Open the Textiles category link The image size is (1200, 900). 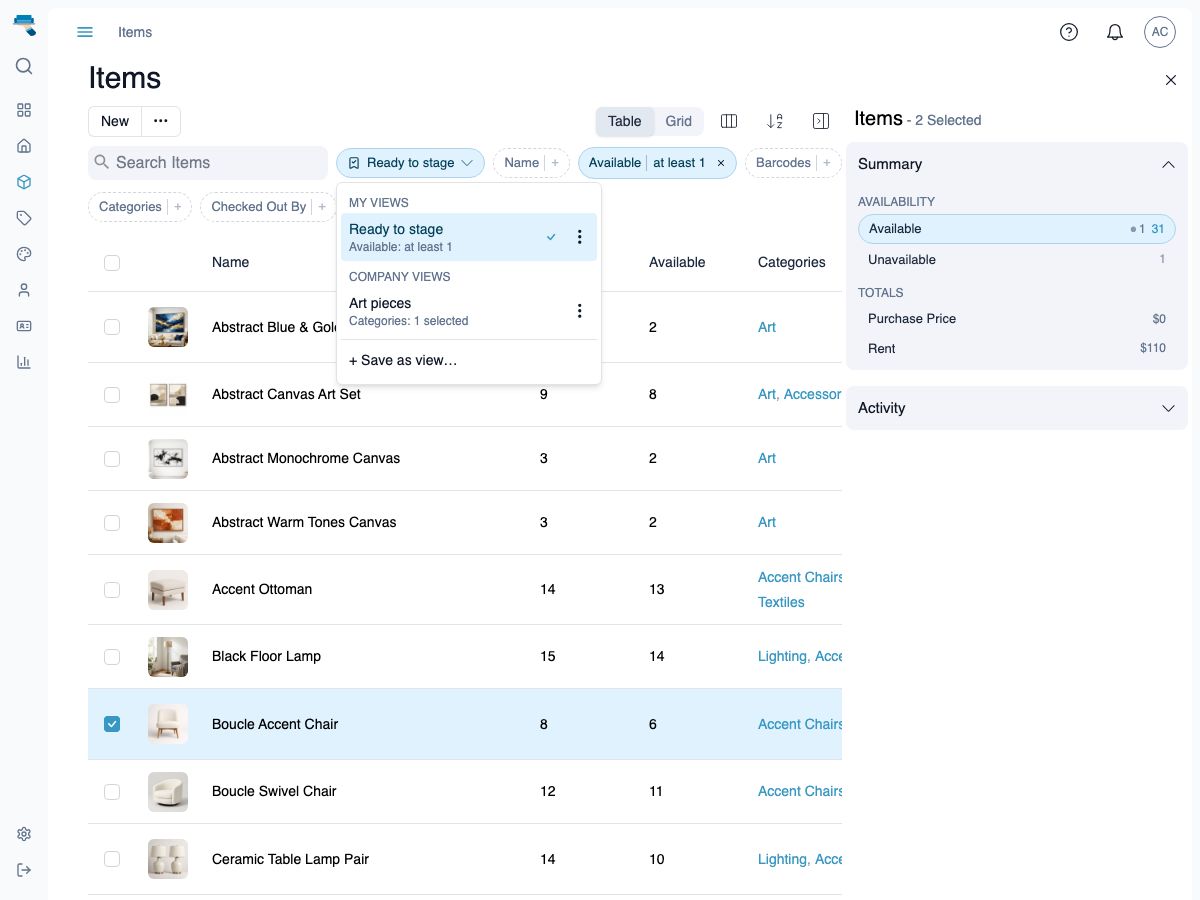click(x=781, y=602)
